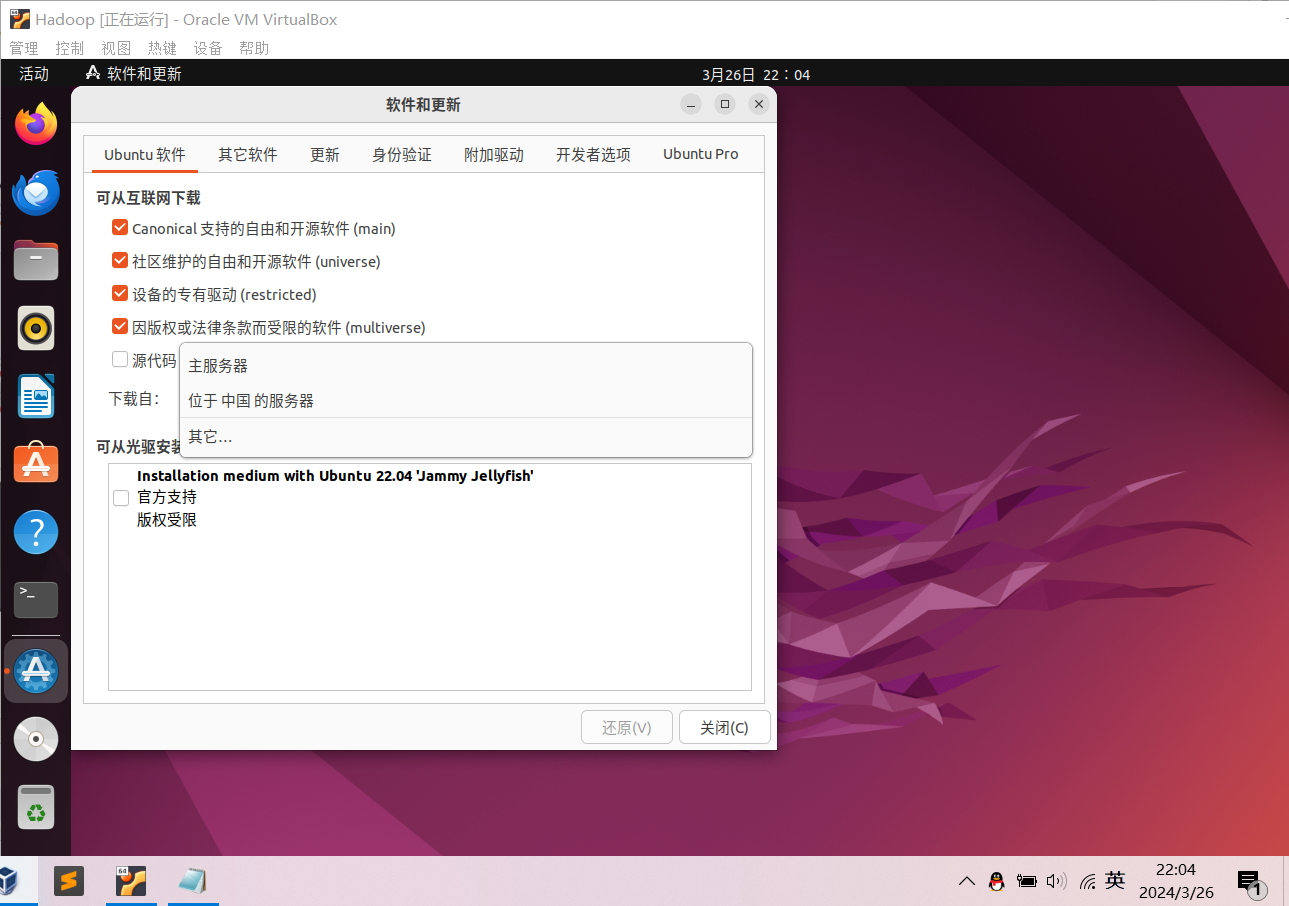Viewport: 1289px width, 906px height.
Task: Switch to 附加驱动 tab
Action: click(494, 154)
